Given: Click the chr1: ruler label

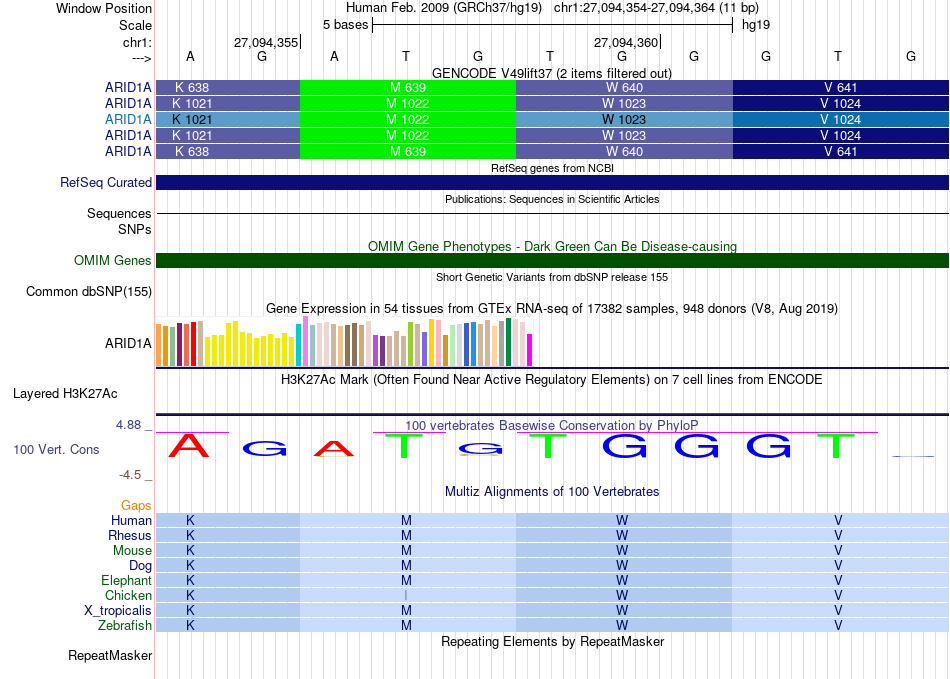Looking at the screenshot, I should click(x=137, y=42).
